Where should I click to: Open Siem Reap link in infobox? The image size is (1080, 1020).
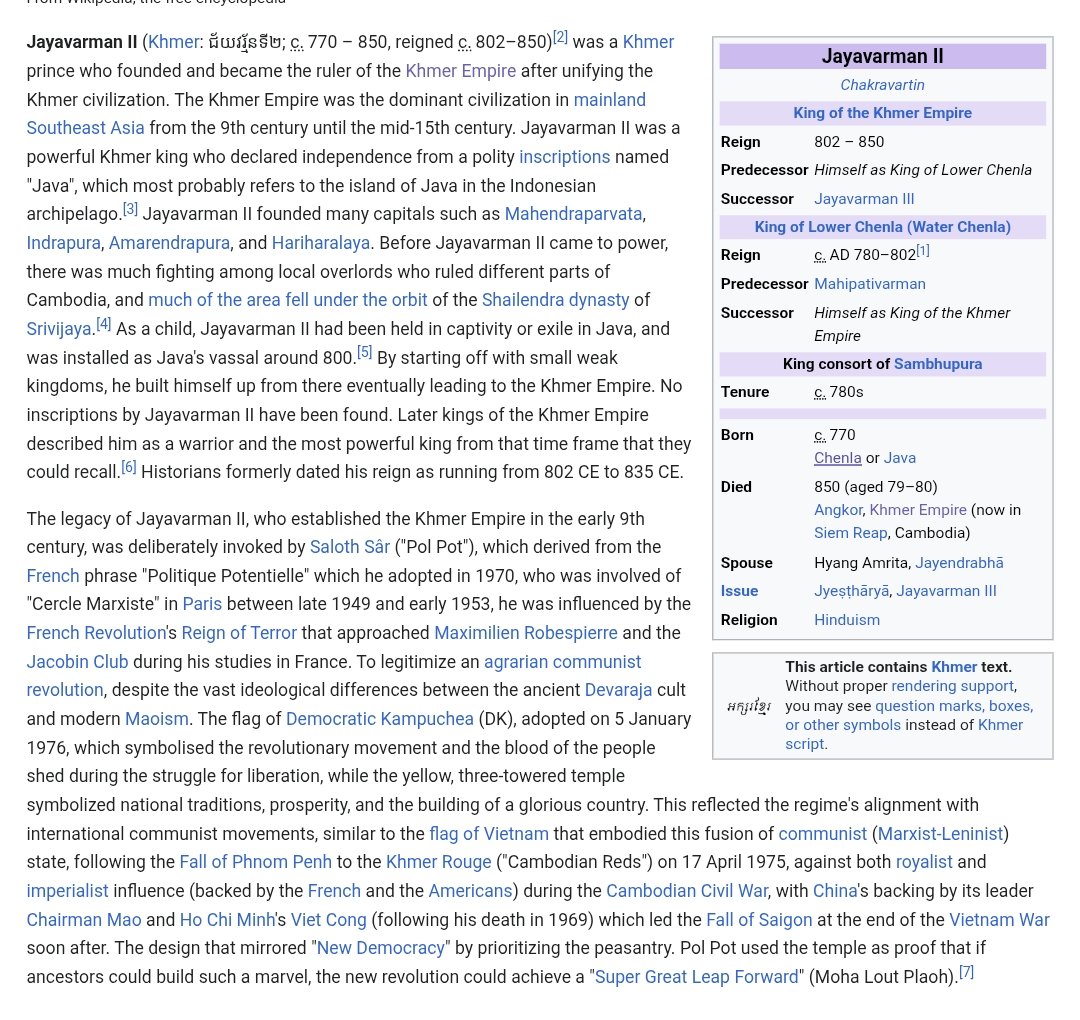click(851, 533)
